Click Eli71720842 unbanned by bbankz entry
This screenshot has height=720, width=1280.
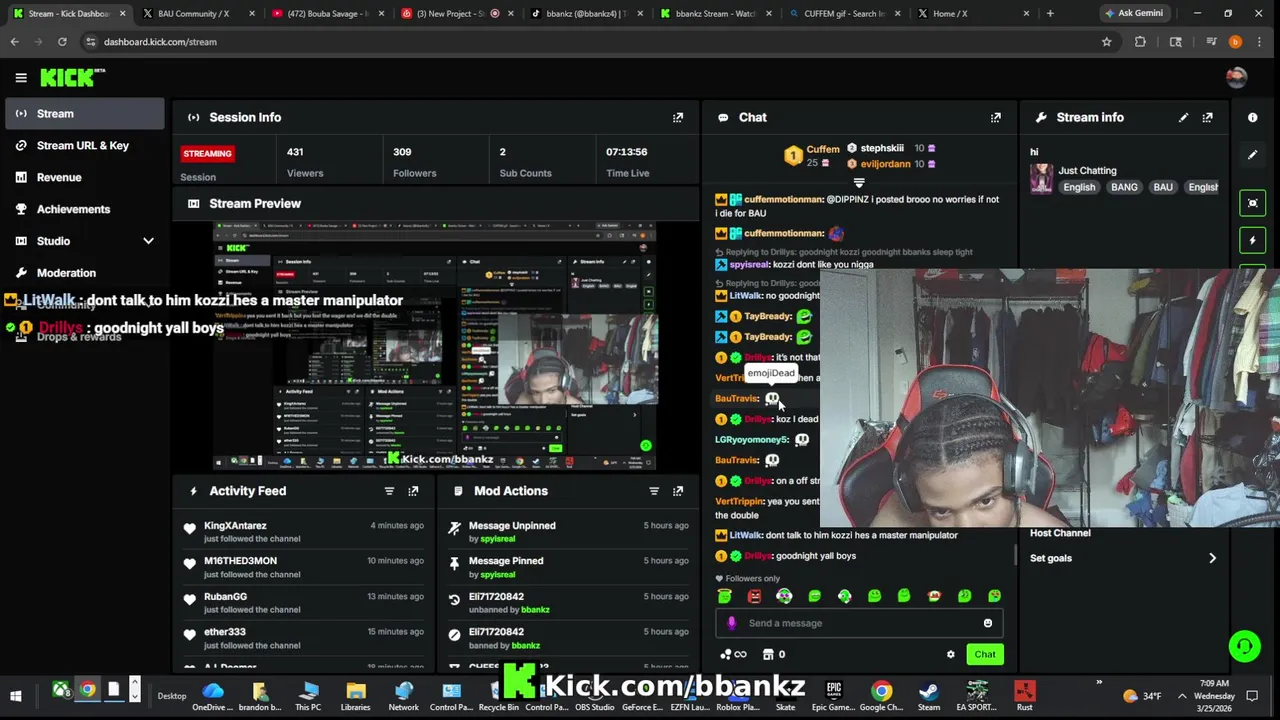567,603
